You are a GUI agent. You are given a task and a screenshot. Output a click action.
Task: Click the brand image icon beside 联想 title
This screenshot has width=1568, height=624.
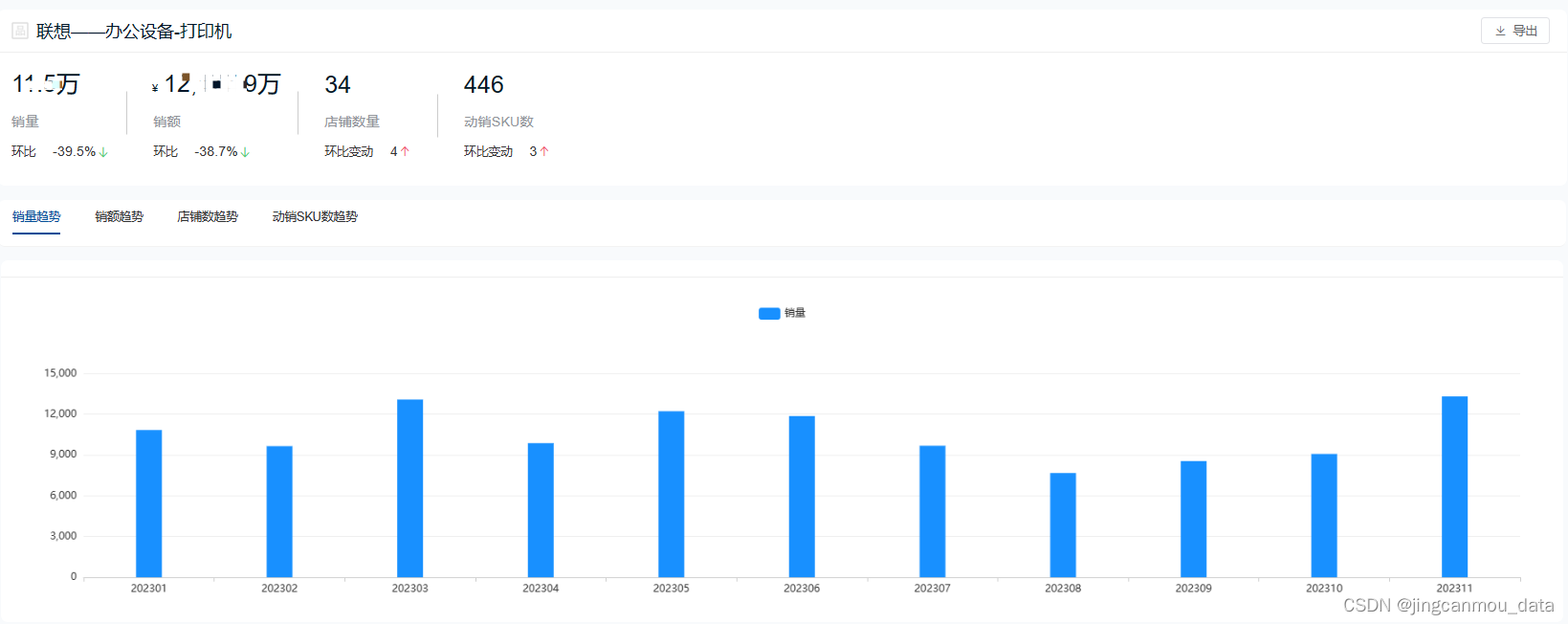point(20,31)
